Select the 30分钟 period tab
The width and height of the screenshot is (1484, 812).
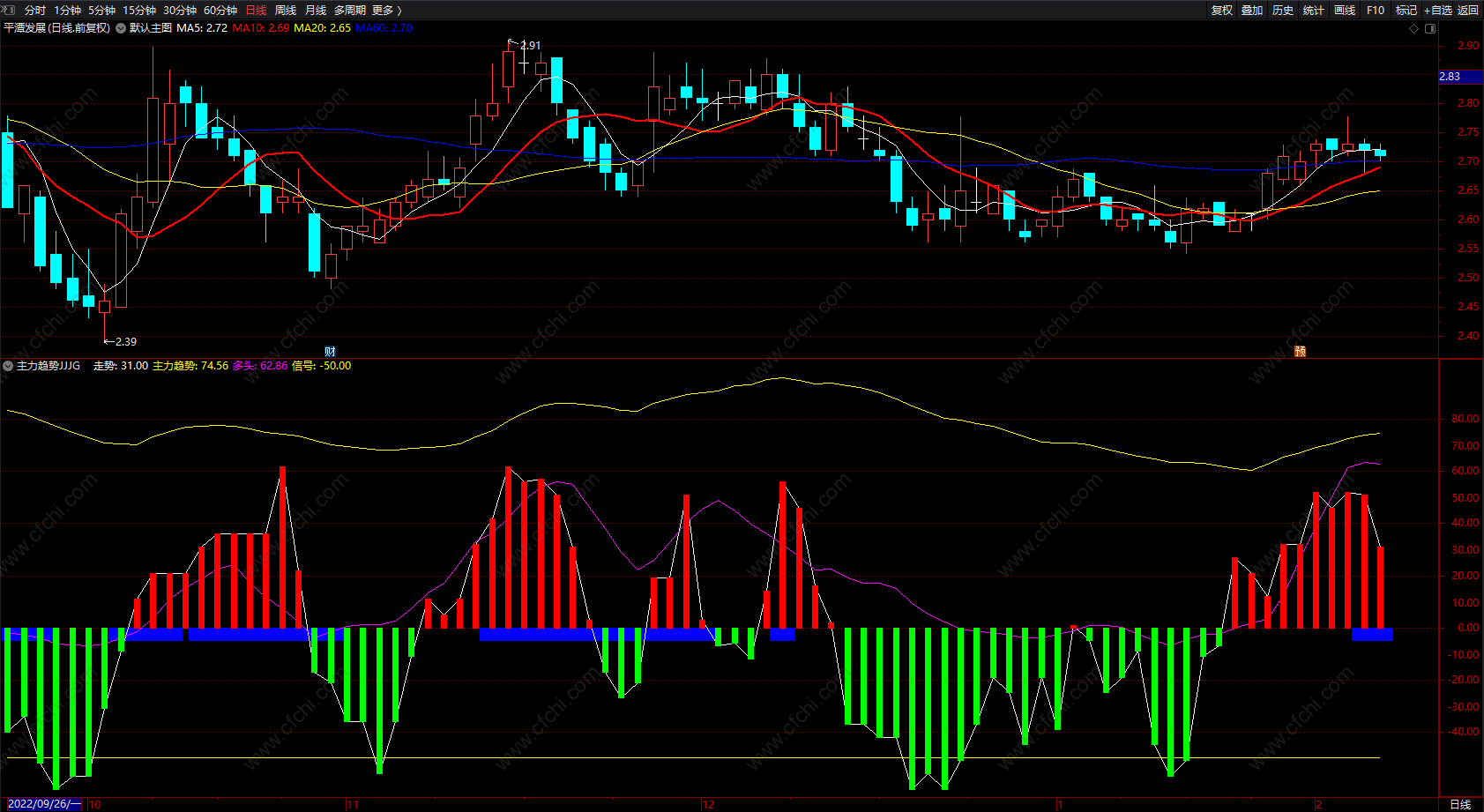click(x=180, y=11)
